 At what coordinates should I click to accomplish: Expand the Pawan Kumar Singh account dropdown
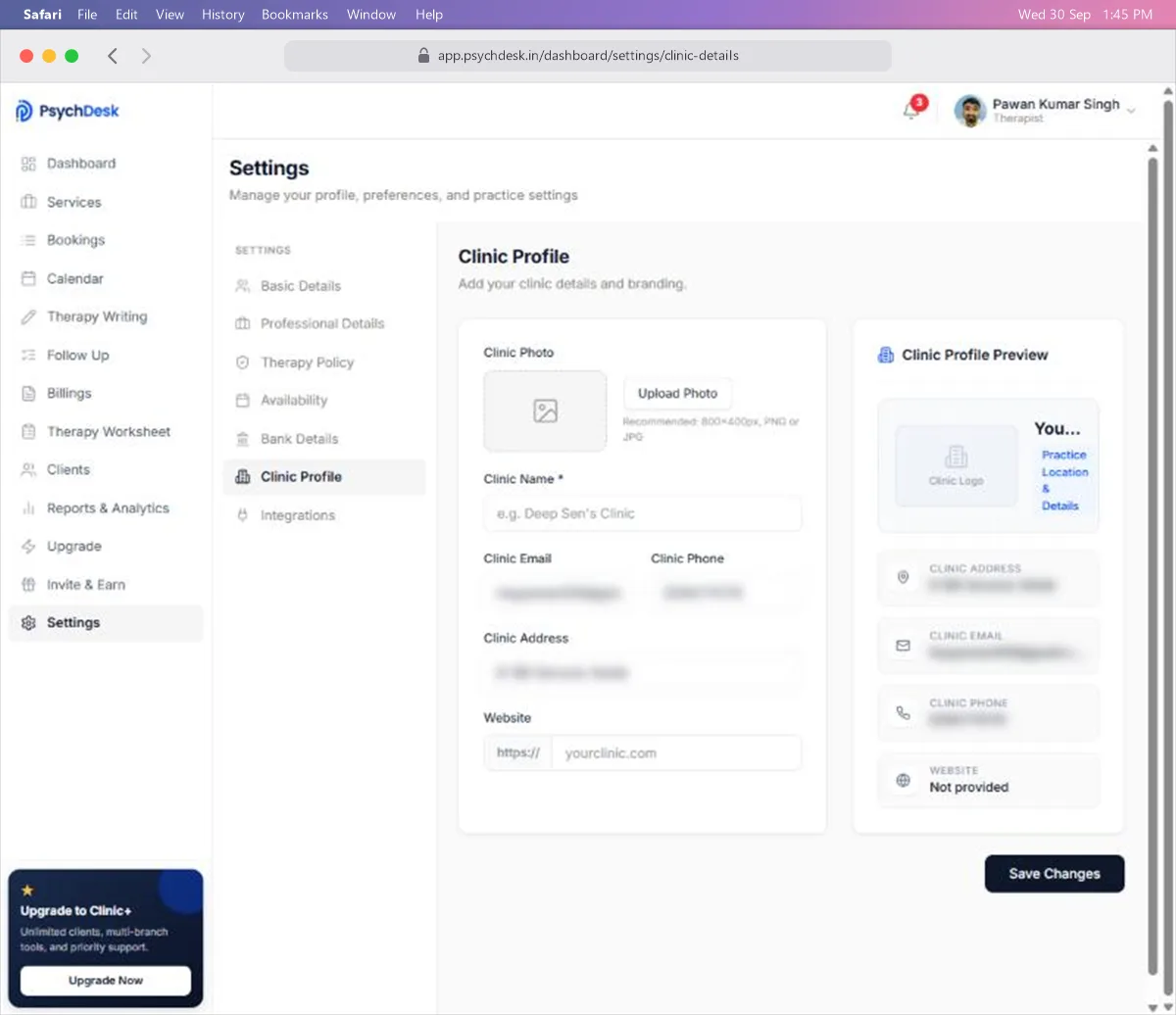click(1131, 111)
